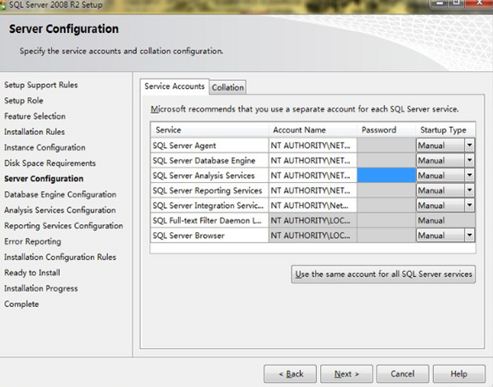The width and height of the screenshot is (493, 387).
Task: Expand Database Engine startup type dropdown arrow
Action: click(x=469, y=160)
